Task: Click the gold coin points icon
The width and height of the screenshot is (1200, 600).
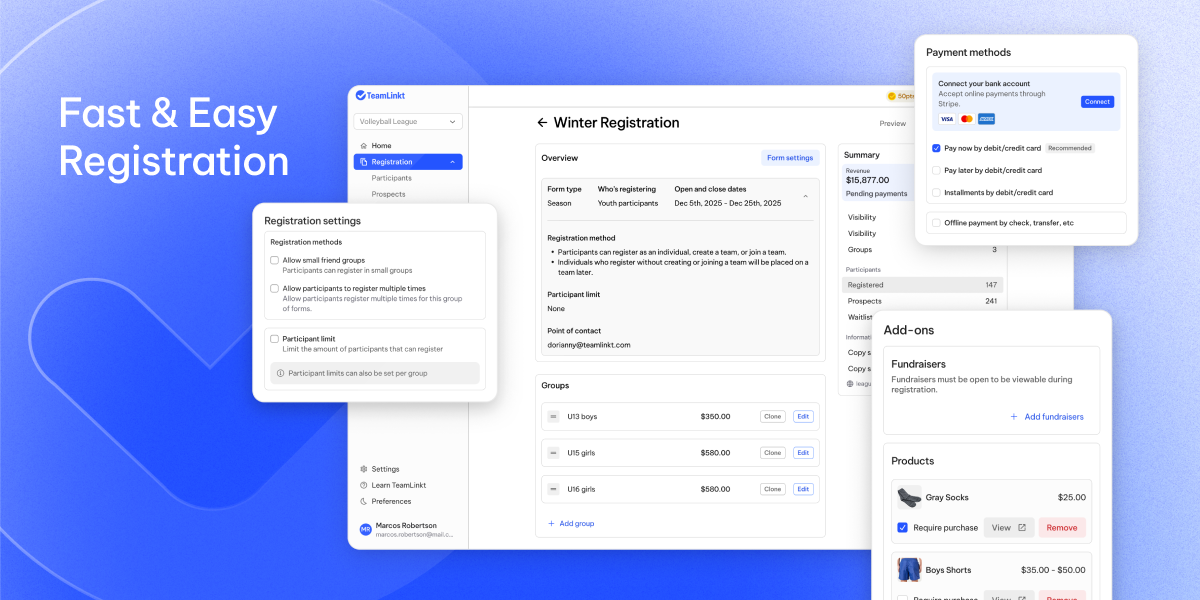Action: click(x=892, y=96)
